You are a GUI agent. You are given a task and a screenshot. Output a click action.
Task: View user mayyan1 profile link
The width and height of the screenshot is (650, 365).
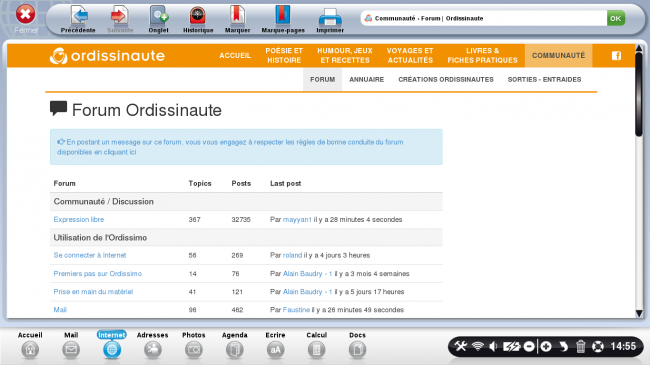297,219
